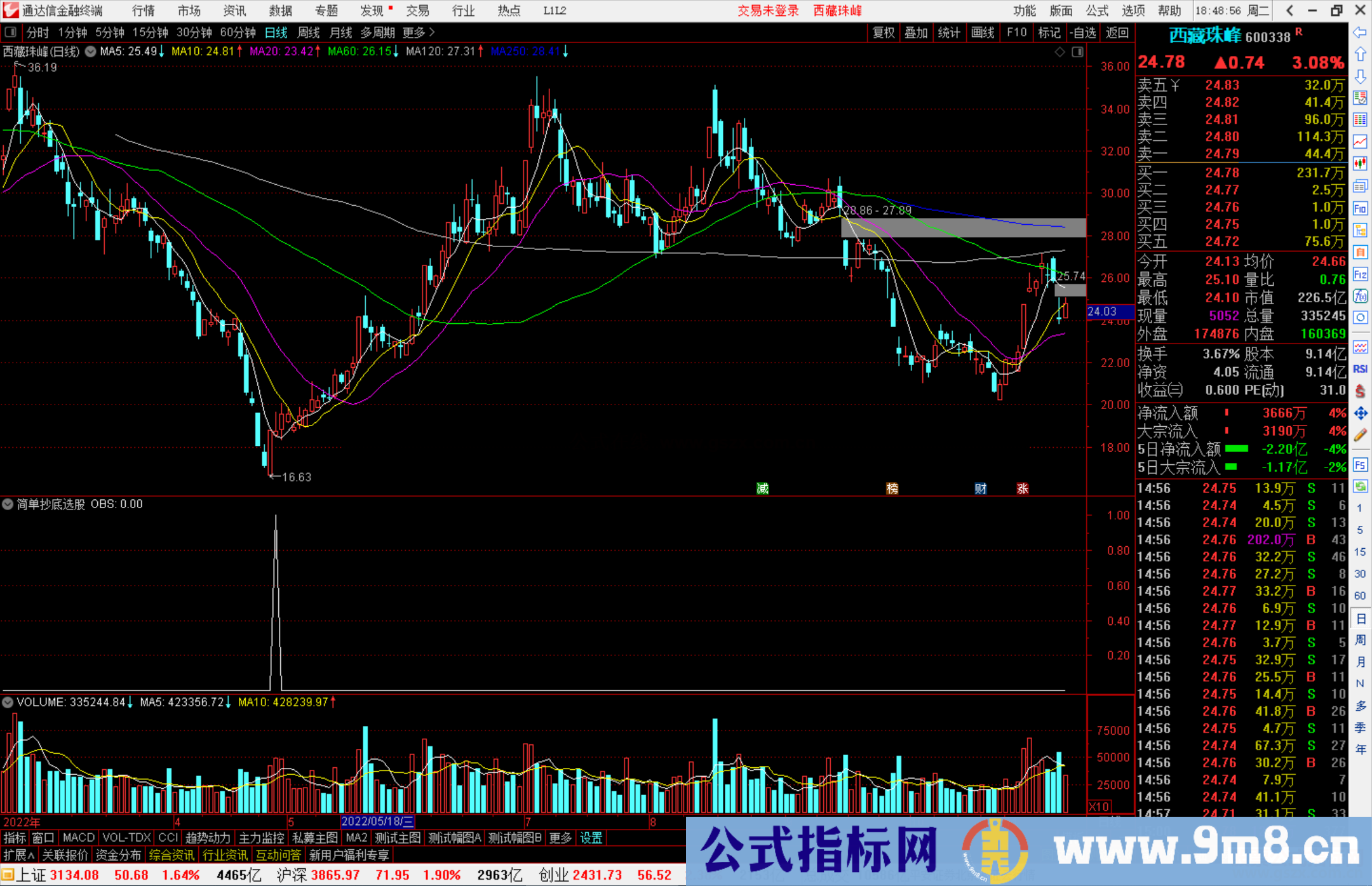
Task: Click the F12 sidebar icon
Action: [x=1360, y=274]
